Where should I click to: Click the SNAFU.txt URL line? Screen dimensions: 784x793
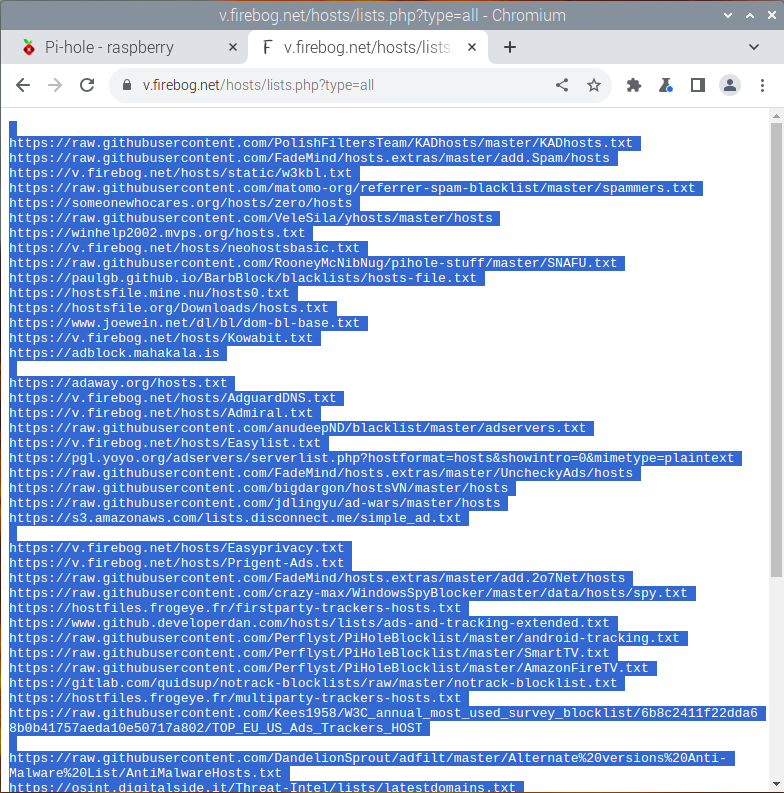[x=313, y=263]
